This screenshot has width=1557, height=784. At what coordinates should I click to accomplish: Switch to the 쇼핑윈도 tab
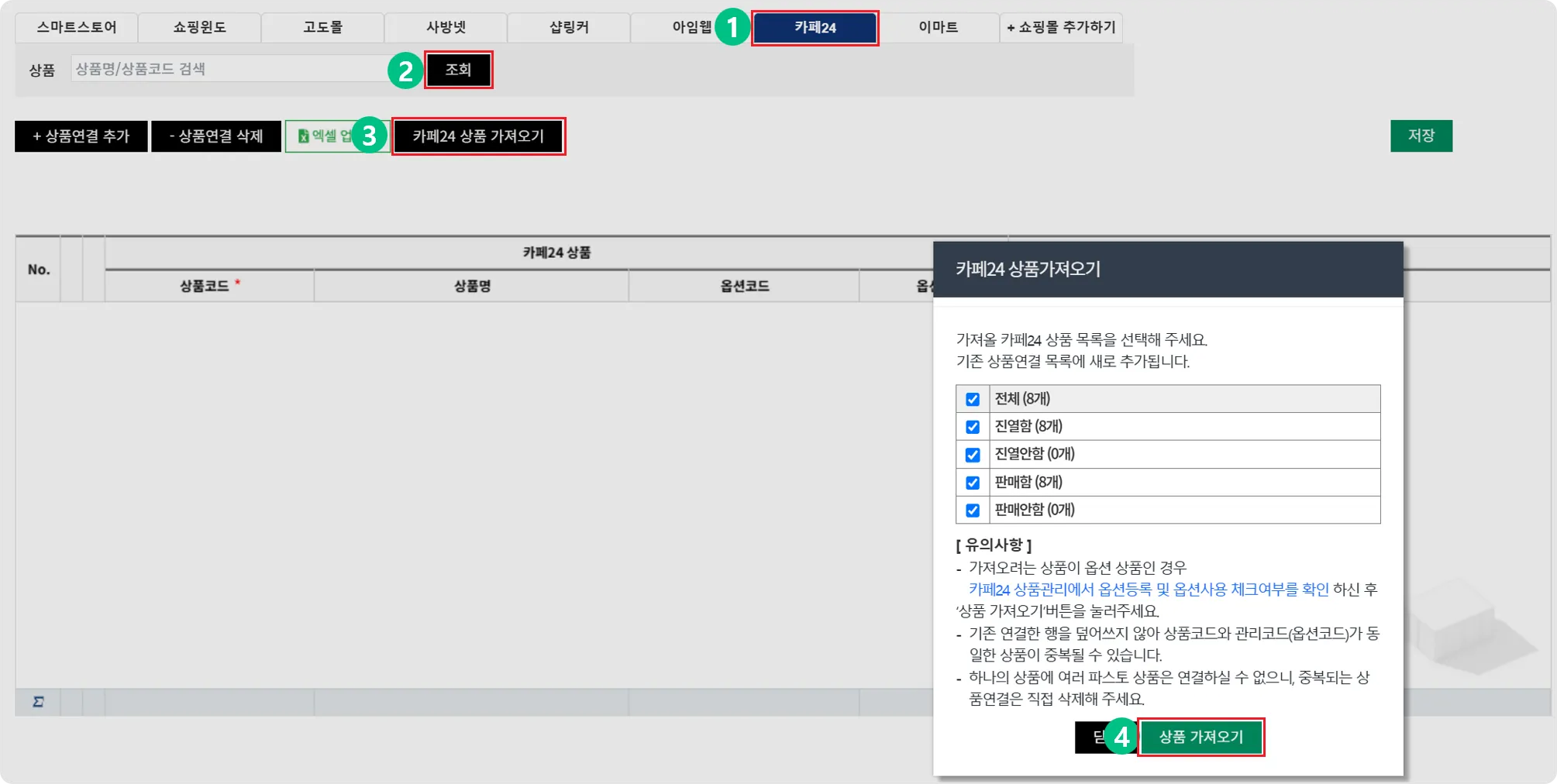[199, 27]
